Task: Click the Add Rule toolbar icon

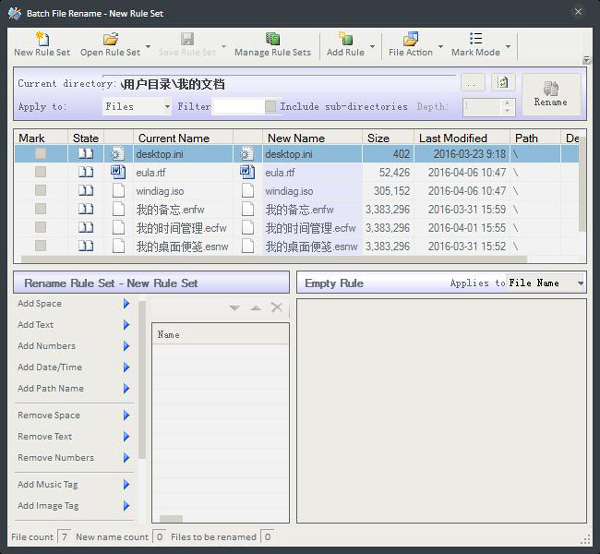Action: click(345, 39)
